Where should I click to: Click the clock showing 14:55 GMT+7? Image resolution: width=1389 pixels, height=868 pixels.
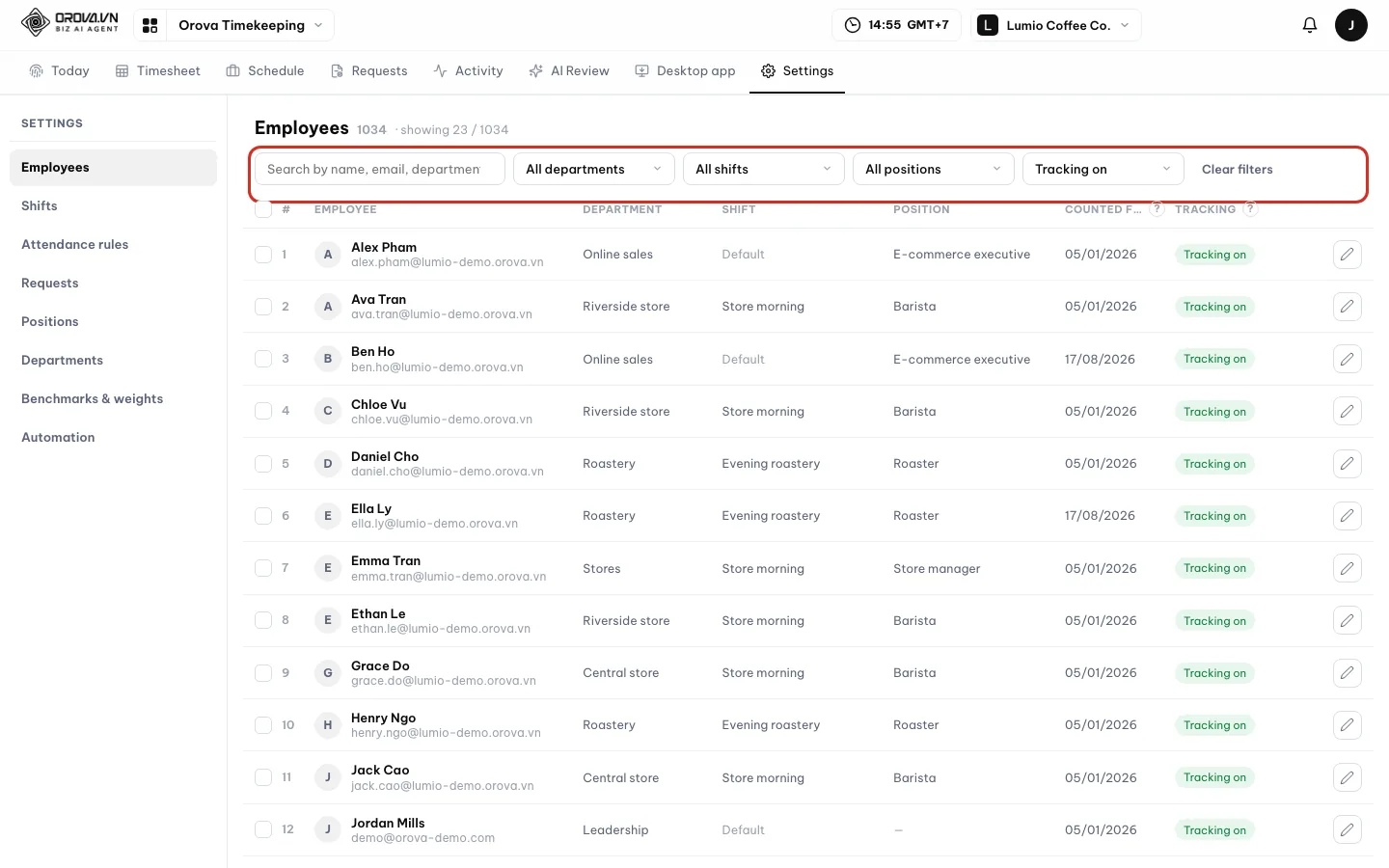click(x=896, y=25)
